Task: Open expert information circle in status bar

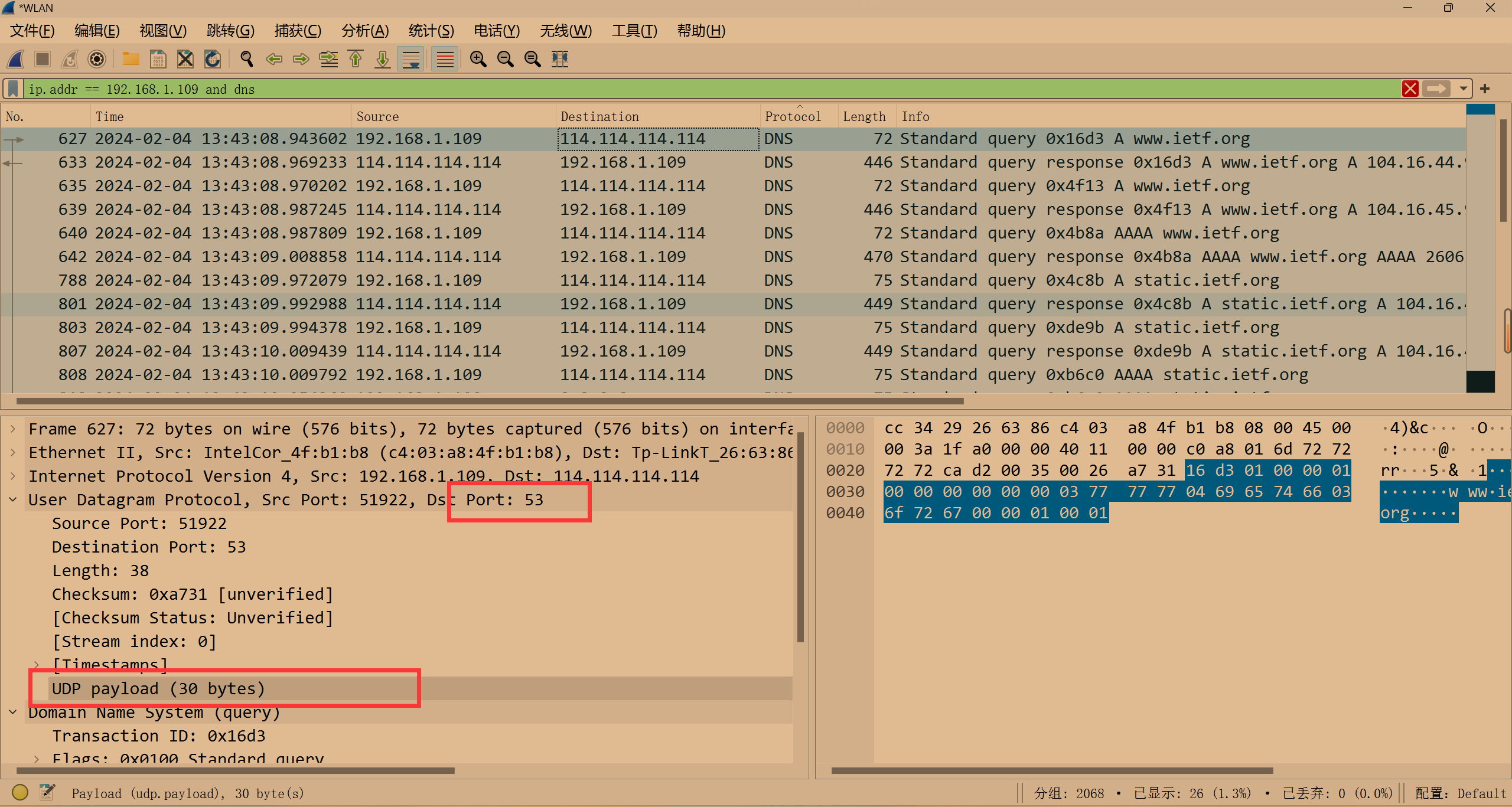Action: pos(20,792)
